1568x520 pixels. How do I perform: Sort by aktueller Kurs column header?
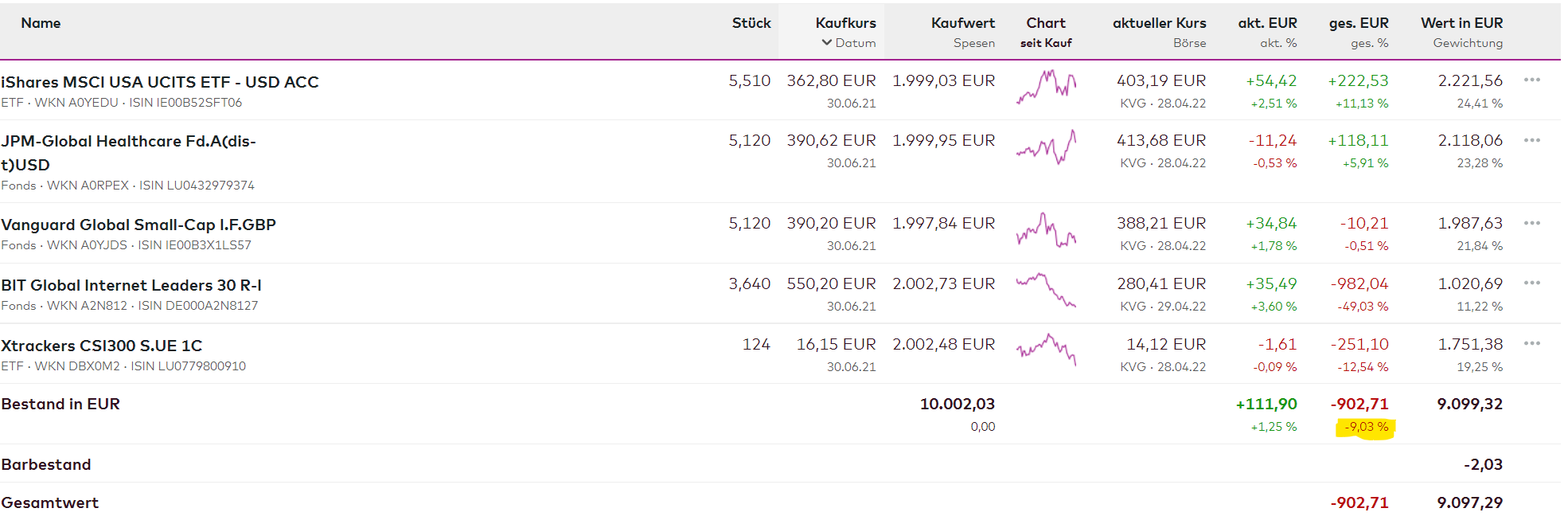[1159, 23]
